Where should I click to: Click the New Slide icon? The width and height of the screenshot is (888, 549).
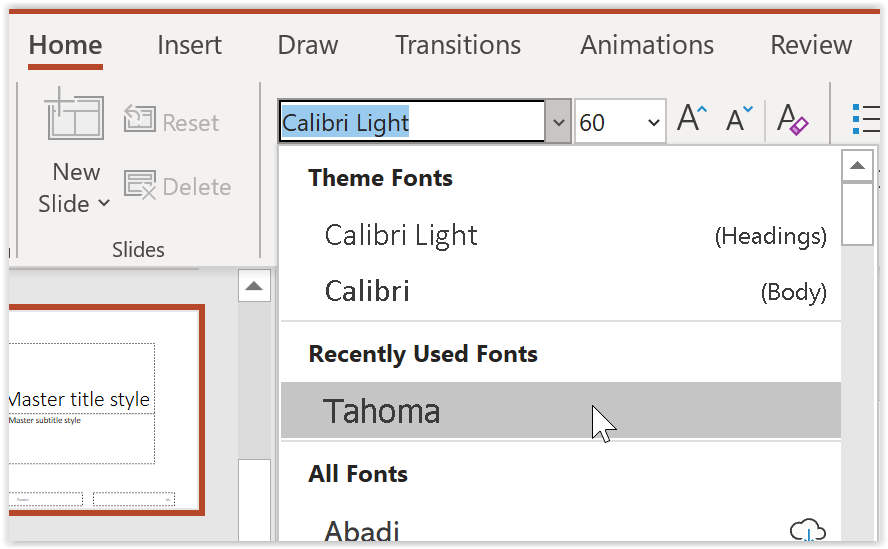[x=74, y=113]
